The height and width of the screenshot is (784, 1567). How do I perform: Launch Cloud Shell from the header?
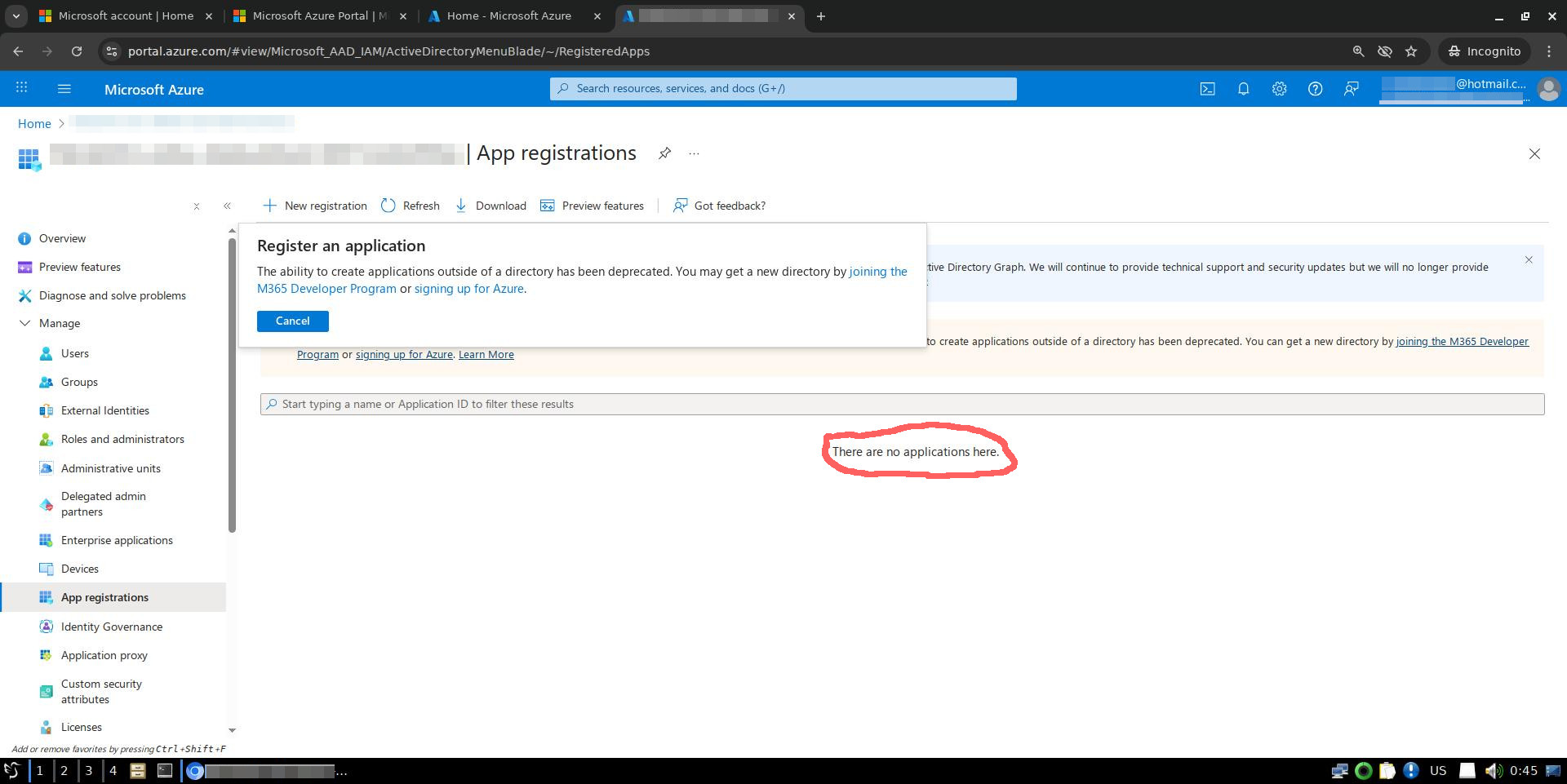tap(1207, 89)
